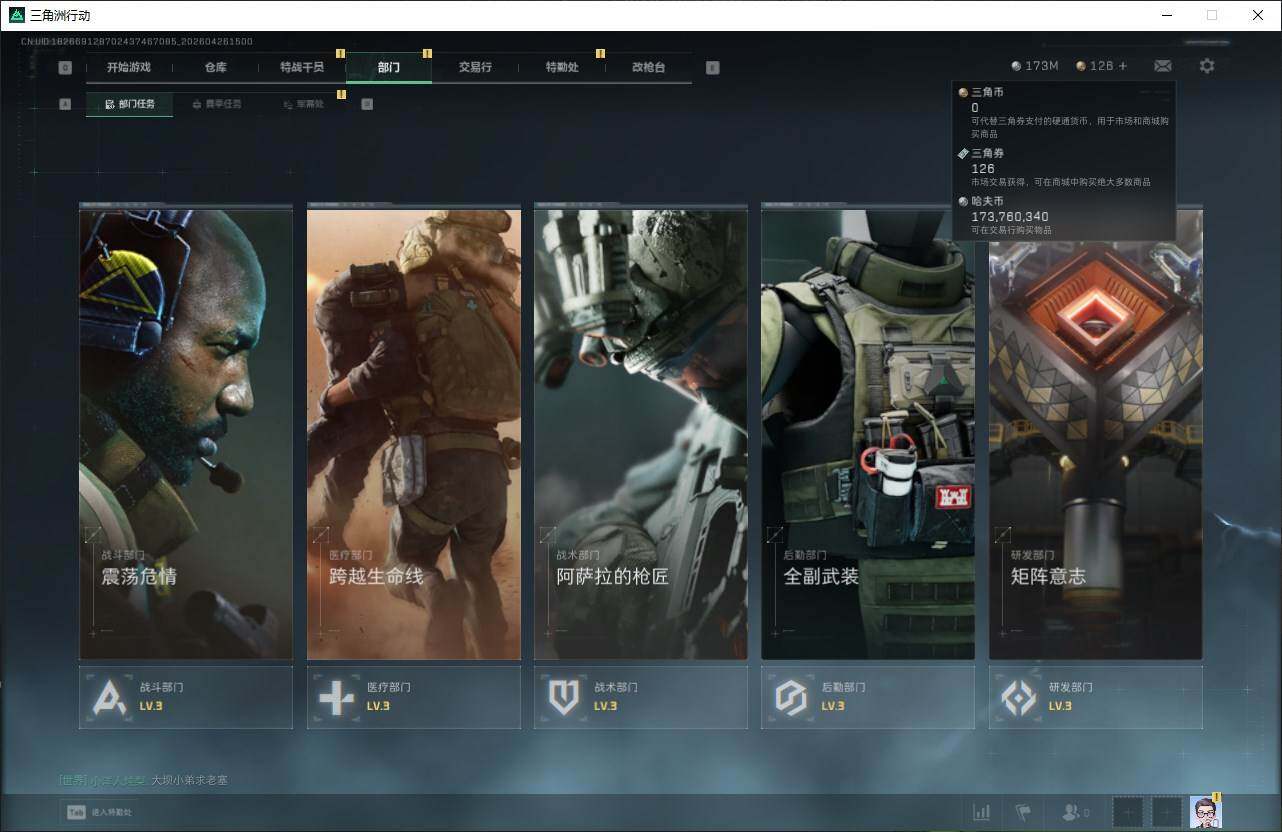The height and width of the screenshot is (832, 1282).
Task: Select the 部门任务 sub-tab
Action: 129,104
